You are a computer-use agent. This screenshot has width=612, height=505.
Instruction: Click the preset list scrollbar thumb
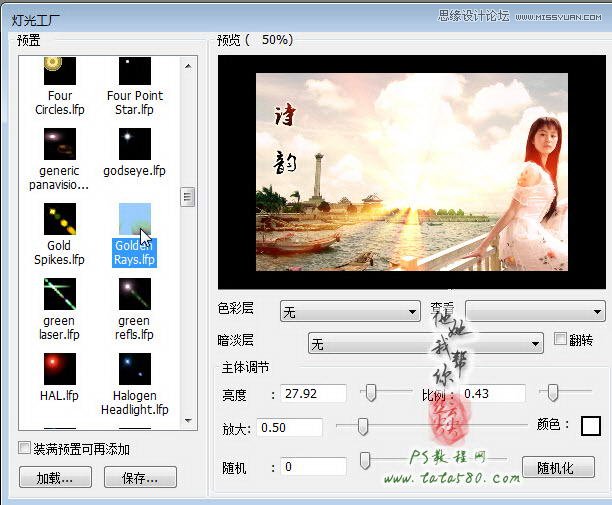click(x=188, y=197)
